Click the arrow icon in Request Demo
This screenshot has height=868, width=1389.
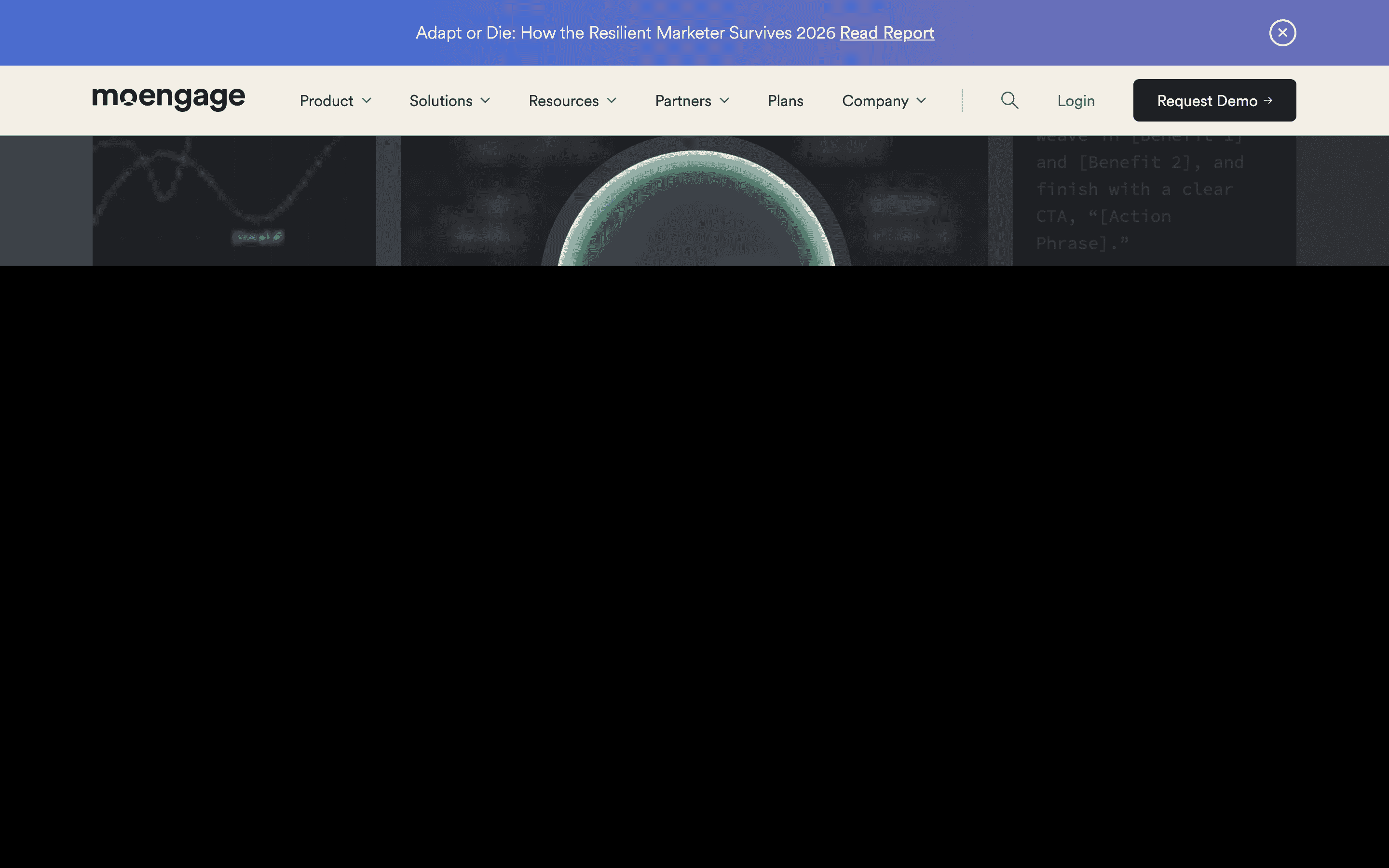[1268, 100]
